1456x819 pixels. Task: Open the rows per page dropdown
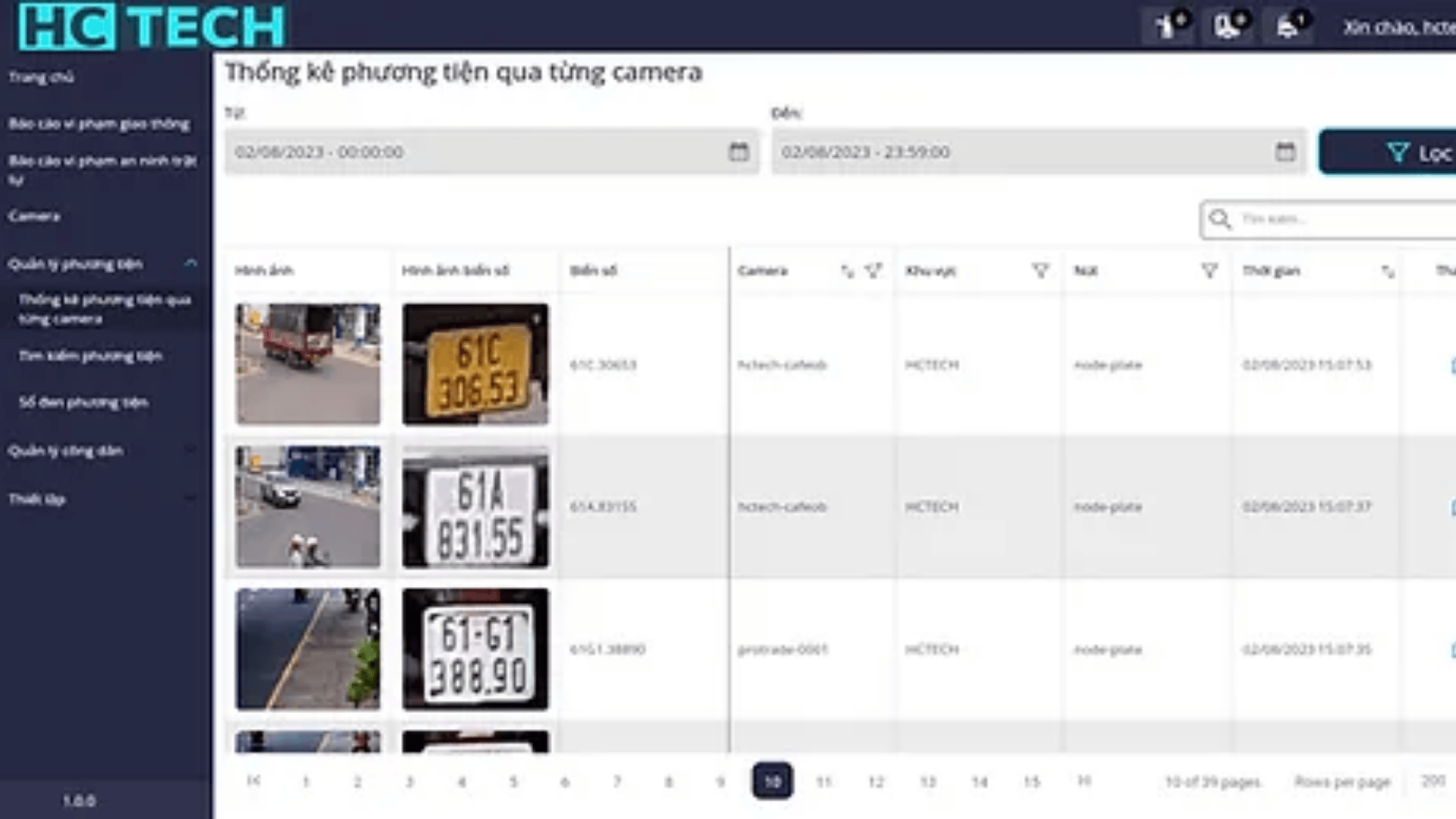point(1433,781)
